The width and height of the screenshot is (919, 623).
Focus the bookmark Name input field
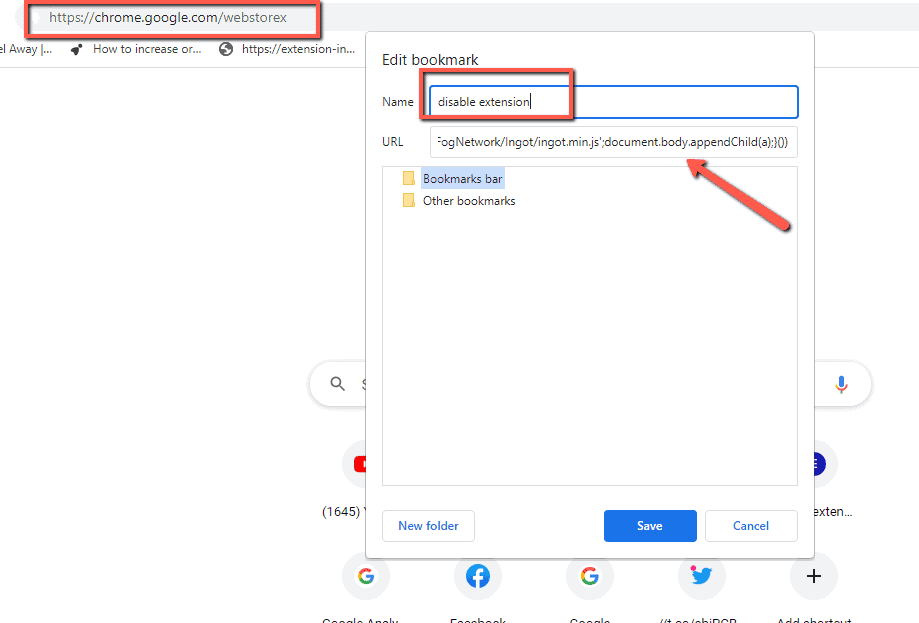pos(614,102)
